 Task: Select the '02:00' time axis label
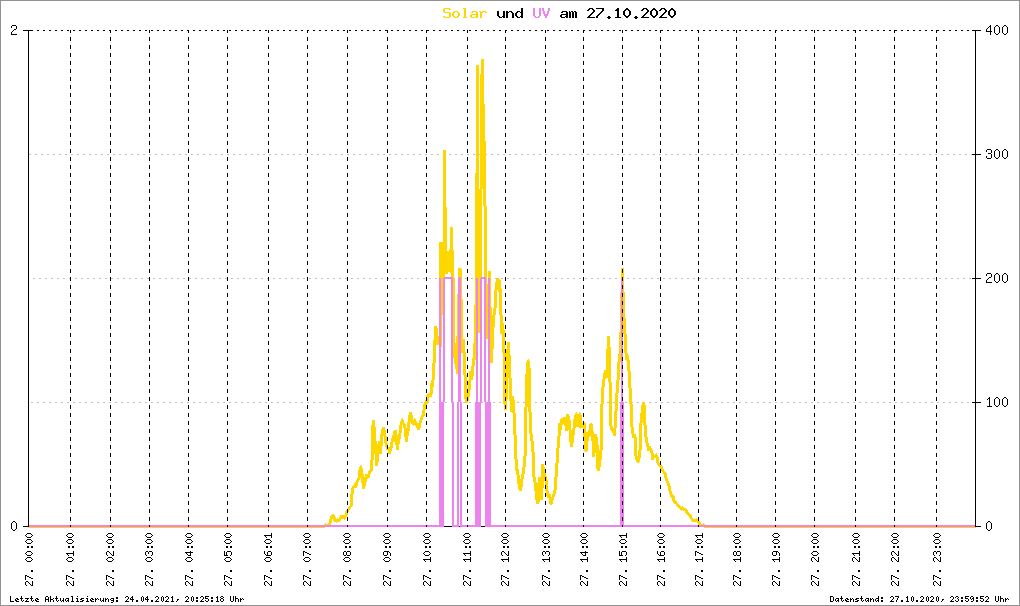110,559
